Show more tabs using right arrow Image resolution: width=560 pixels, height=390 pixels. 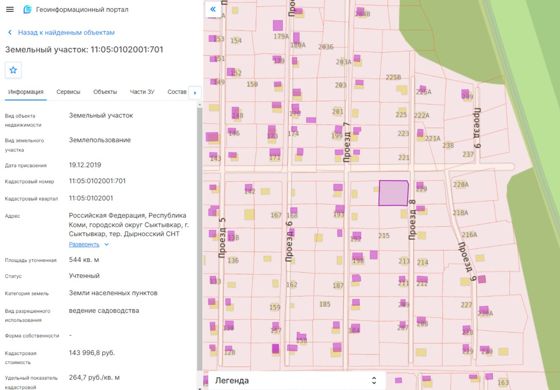click(195, 92)
